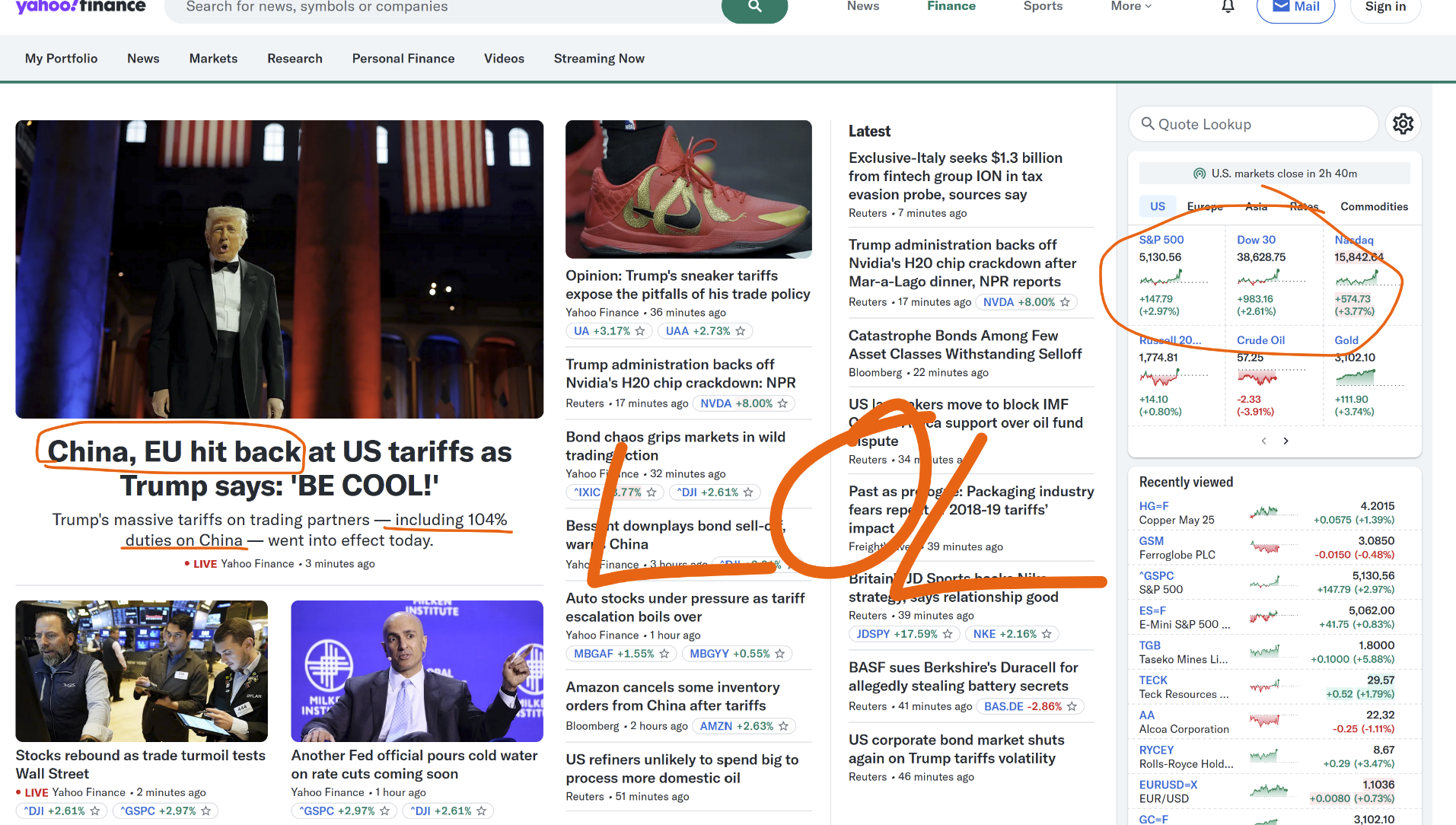Click the Sign in button

coord(1385,8)
